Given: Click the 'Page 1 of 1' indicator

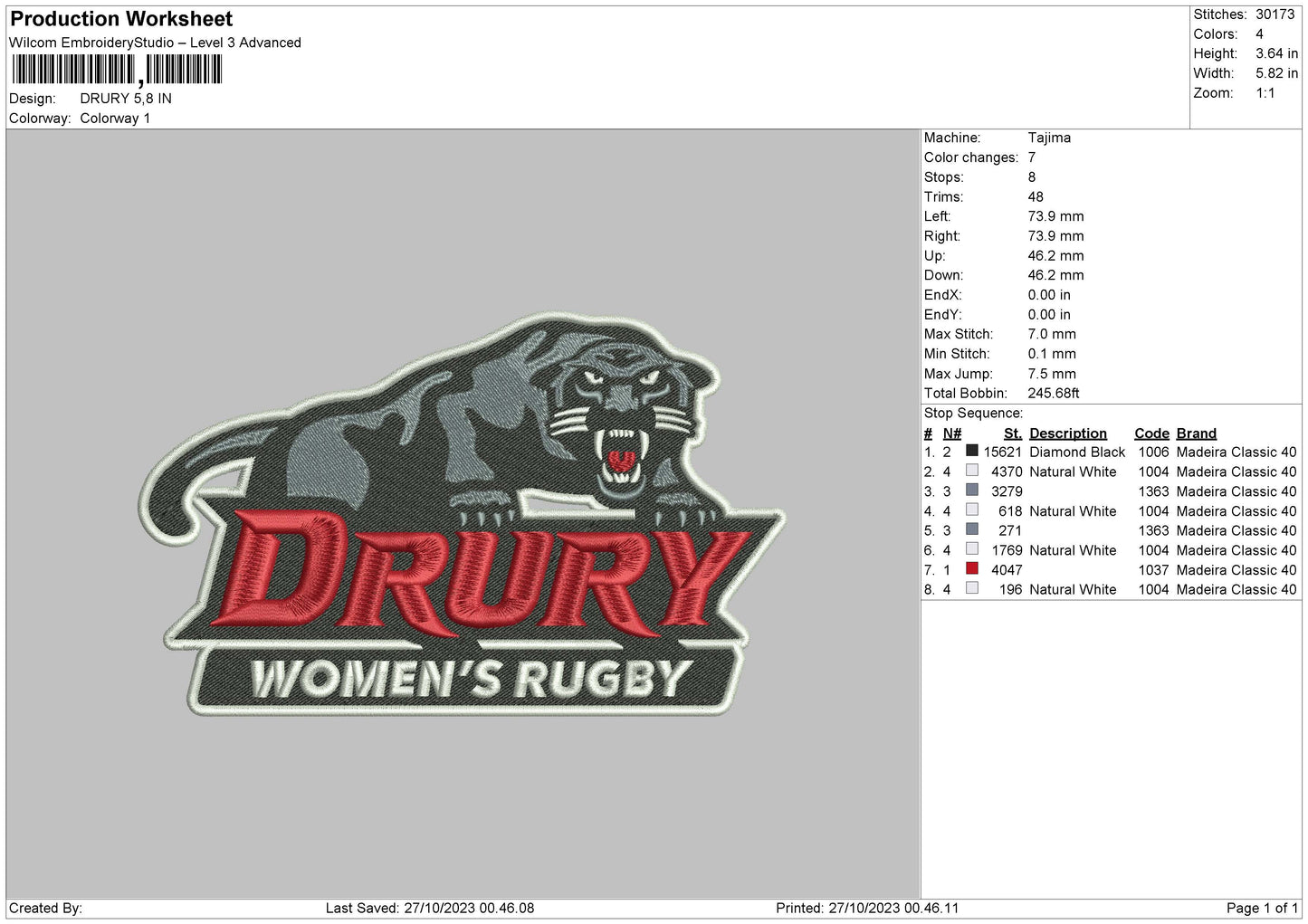Looking at the screenshot, I should (1262, 908).
